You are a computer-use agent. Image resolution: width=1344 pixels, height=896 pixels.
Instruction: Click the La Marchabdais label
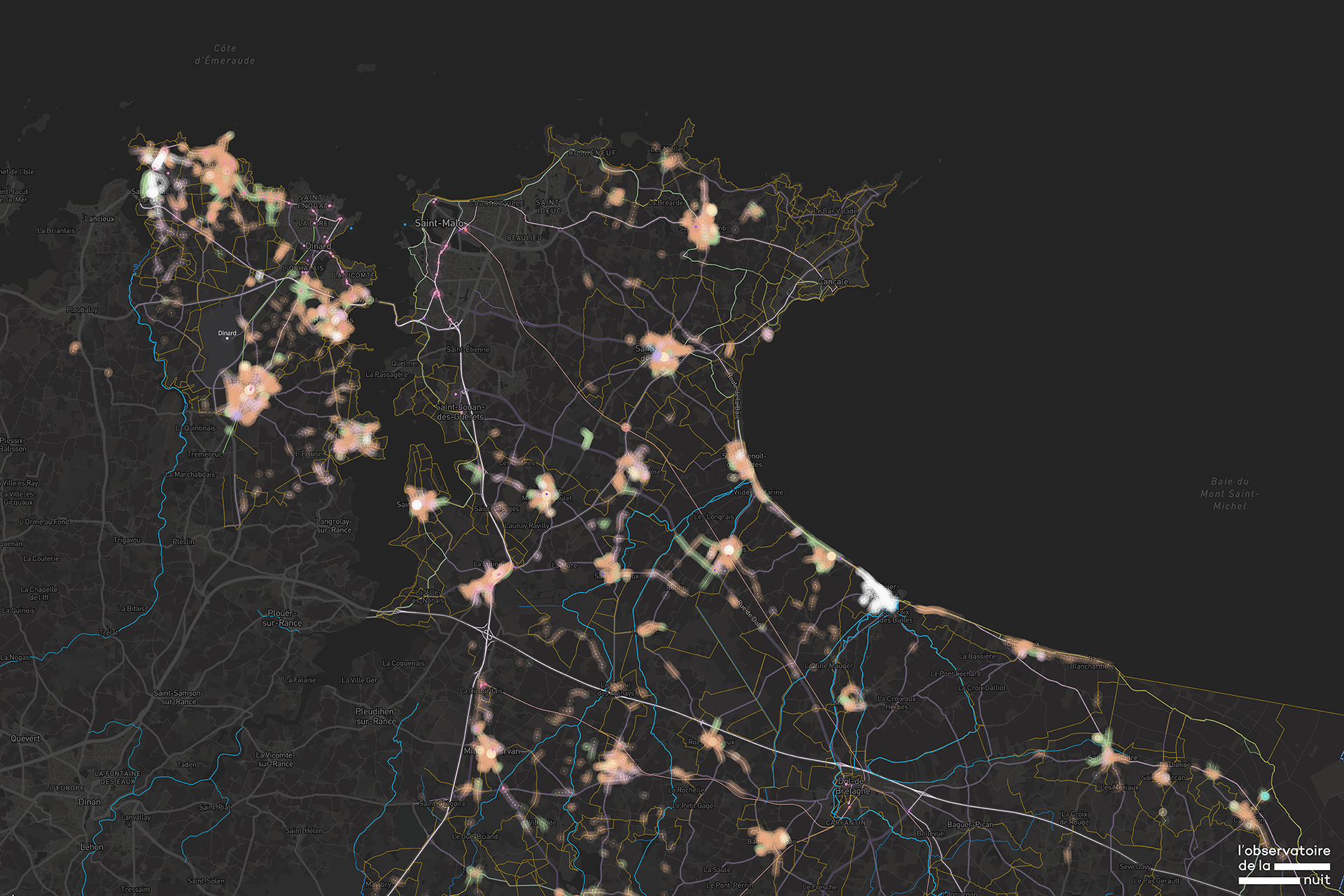[x=190, y=475]
